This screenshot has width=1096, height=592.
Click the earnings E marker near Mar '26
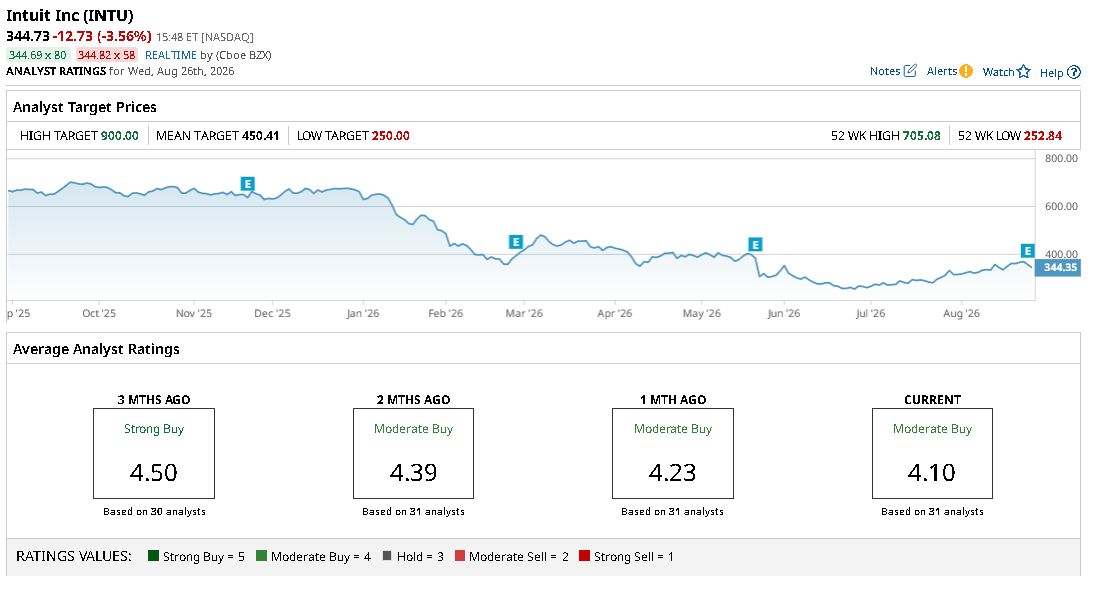(516, 242)
